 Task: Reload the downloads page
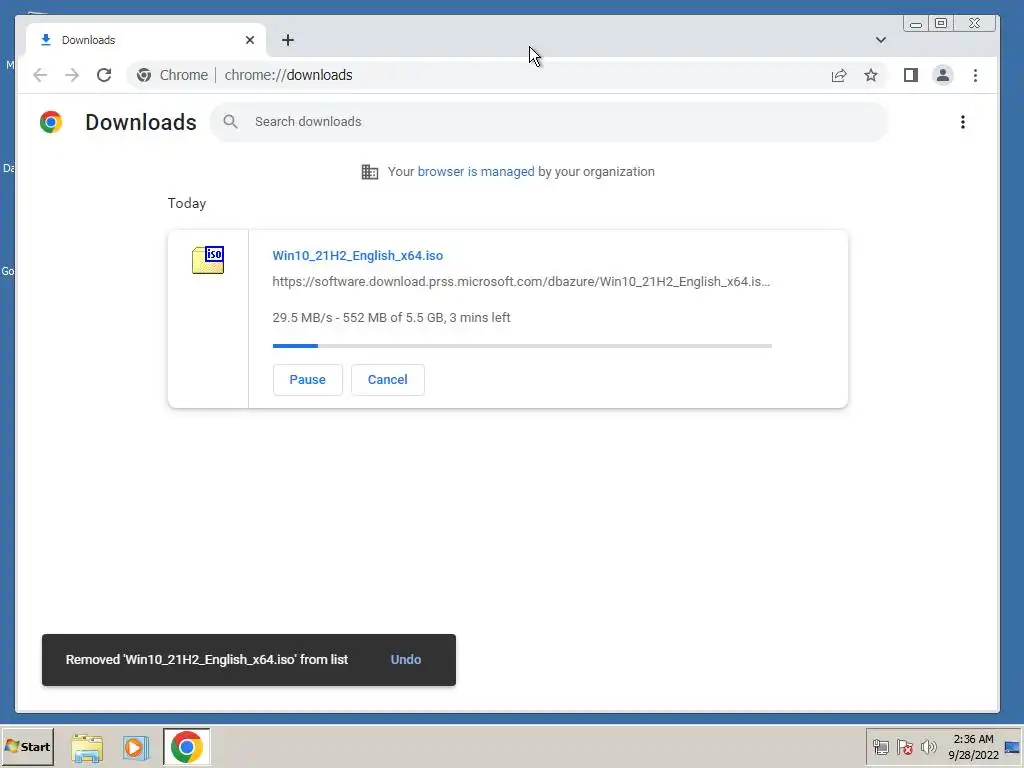104,75
